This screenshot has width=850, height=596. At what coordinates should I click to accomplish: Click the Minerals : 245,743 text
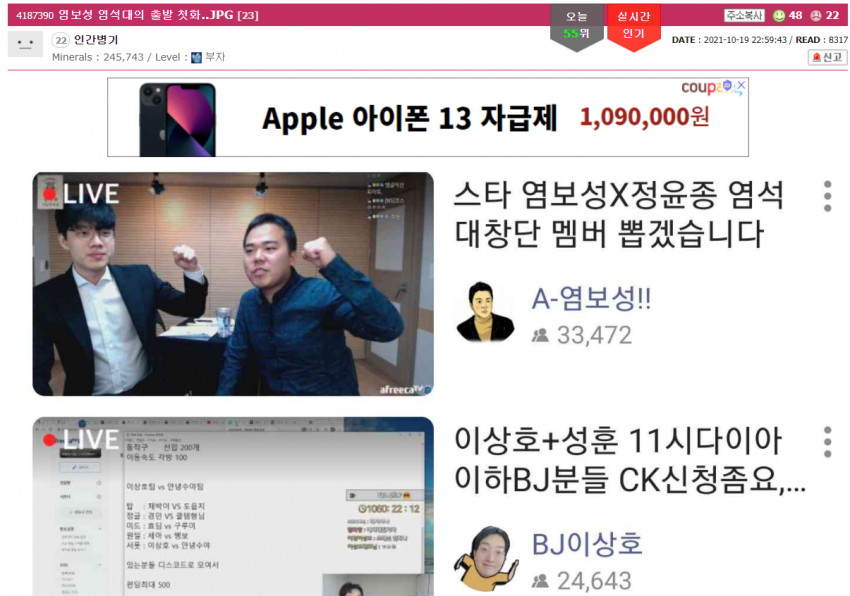98,57
